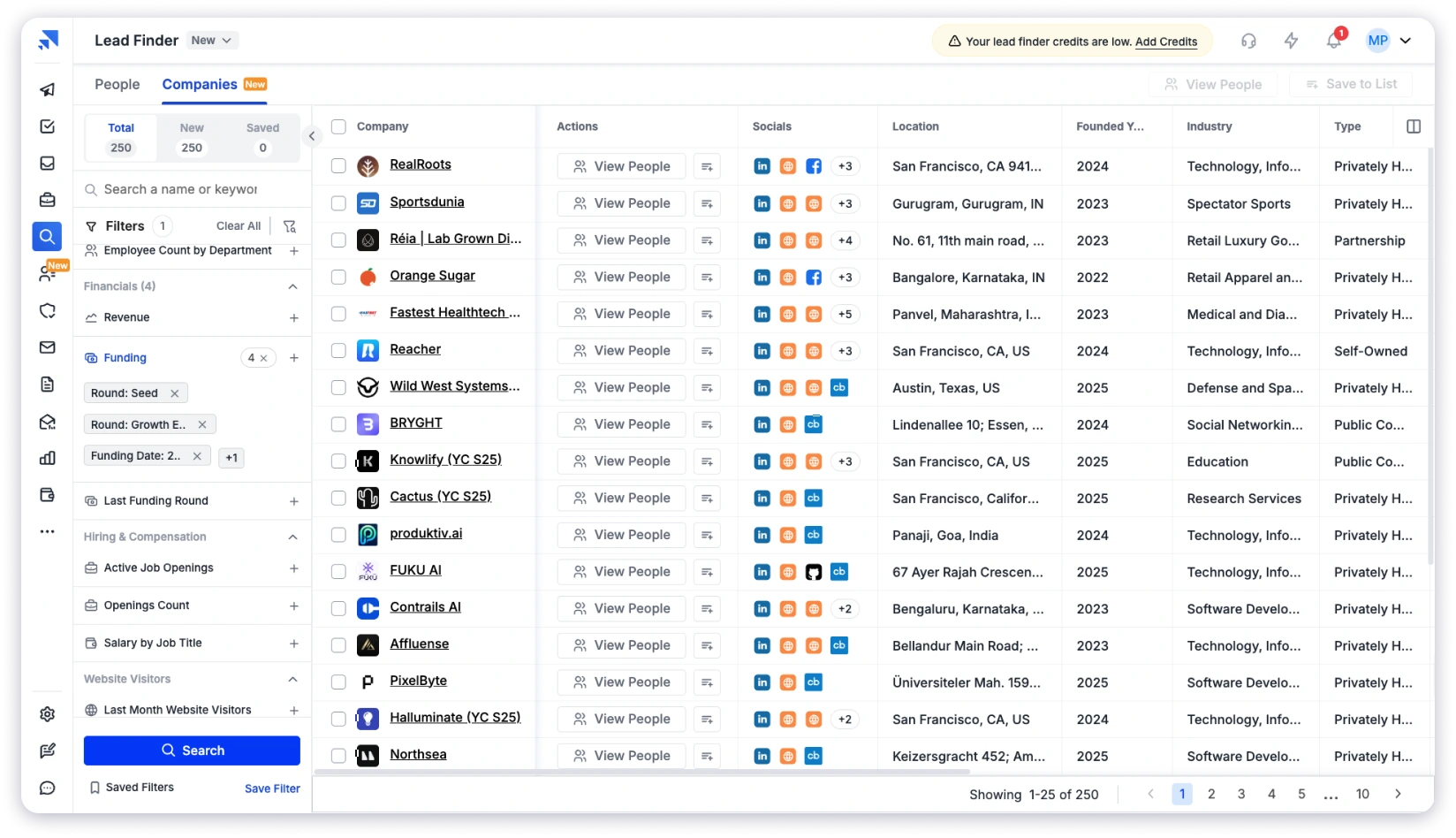This screenshot has height=838, width=1456.
Task: Select the bar chart analytics sidebar icon
Action: point(47,459)
